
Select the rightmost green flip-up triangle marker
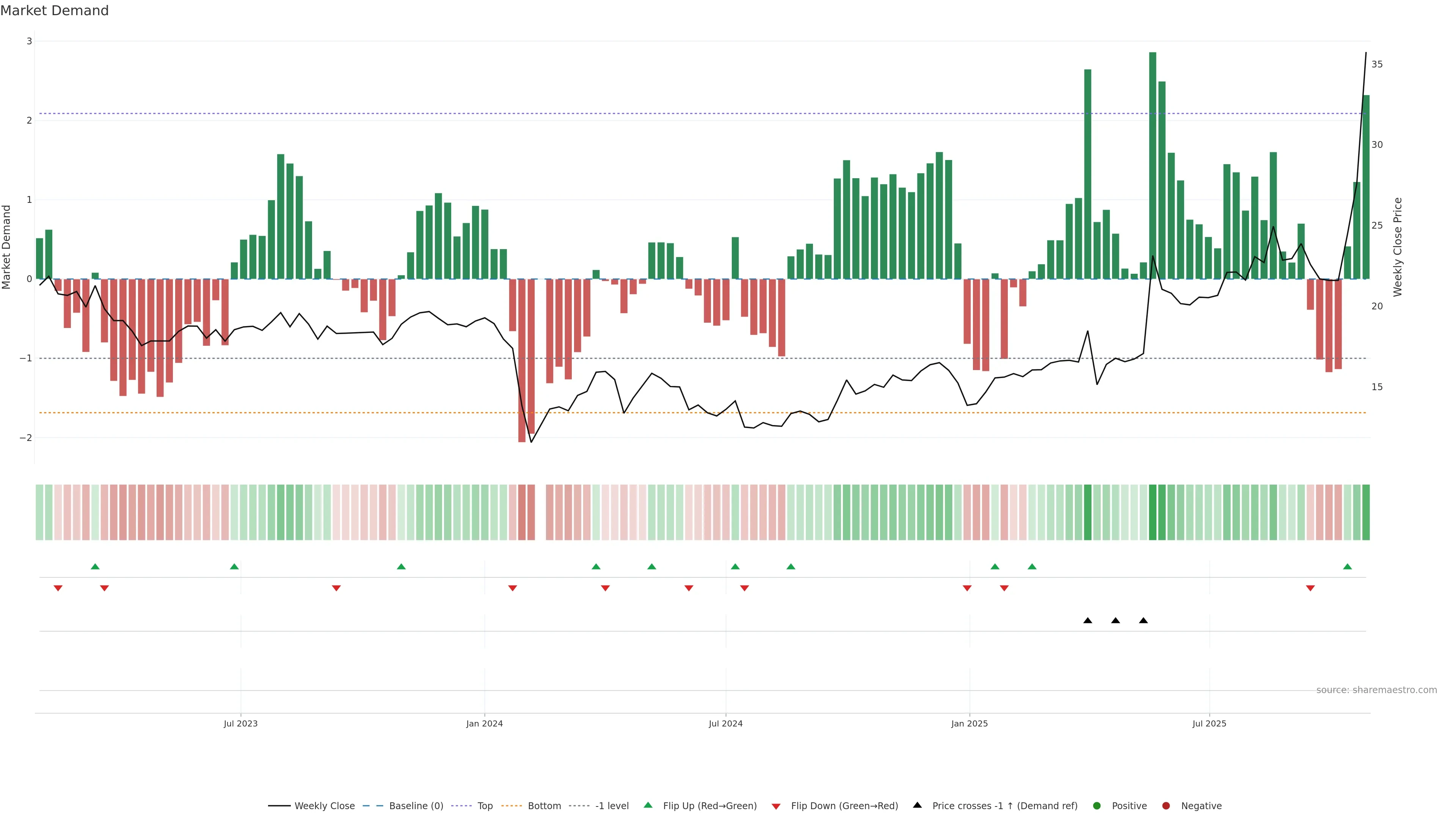tap(1348, 566)
